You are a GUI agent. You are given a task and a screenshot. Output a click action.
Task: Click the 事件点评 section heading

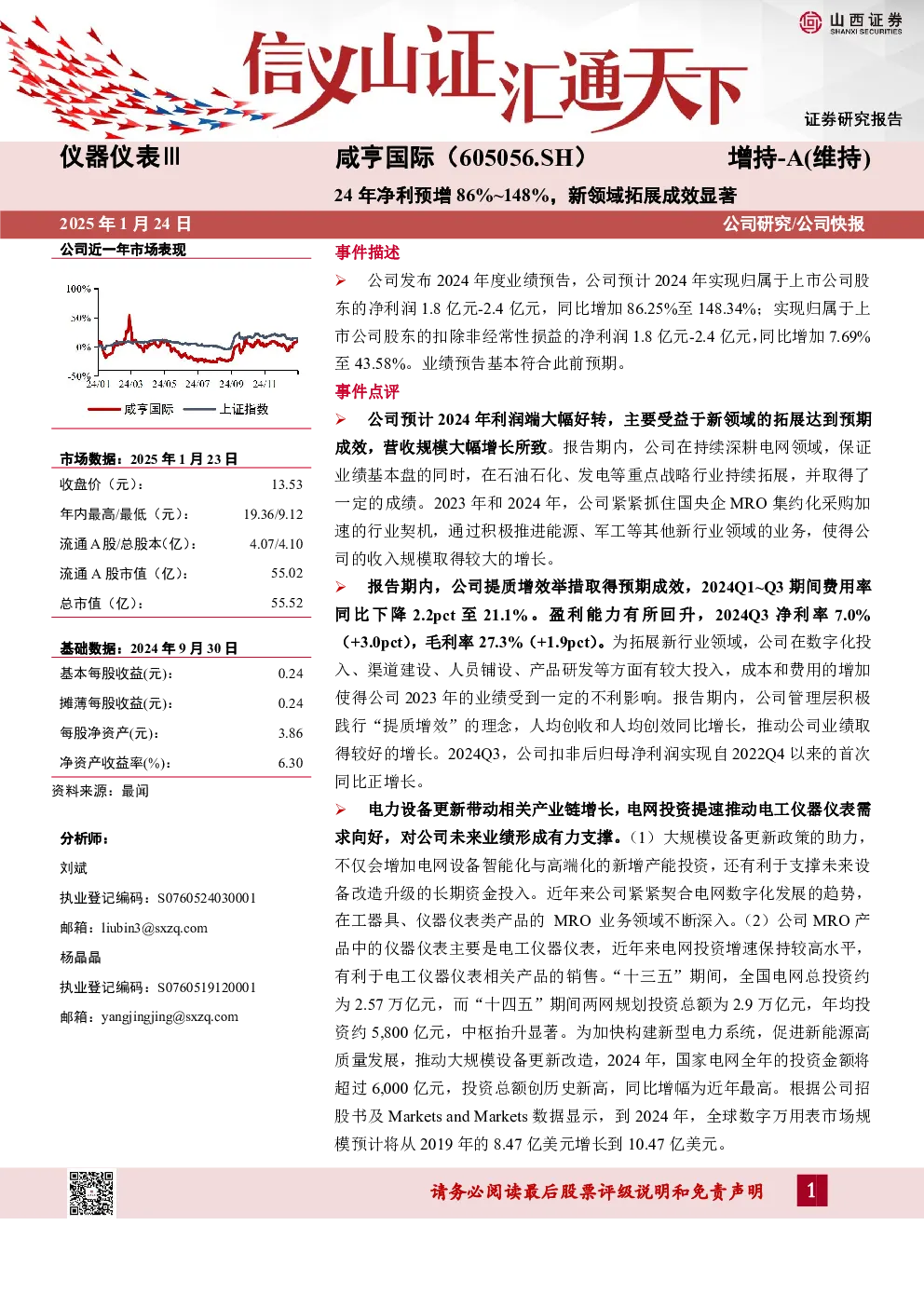367,391
